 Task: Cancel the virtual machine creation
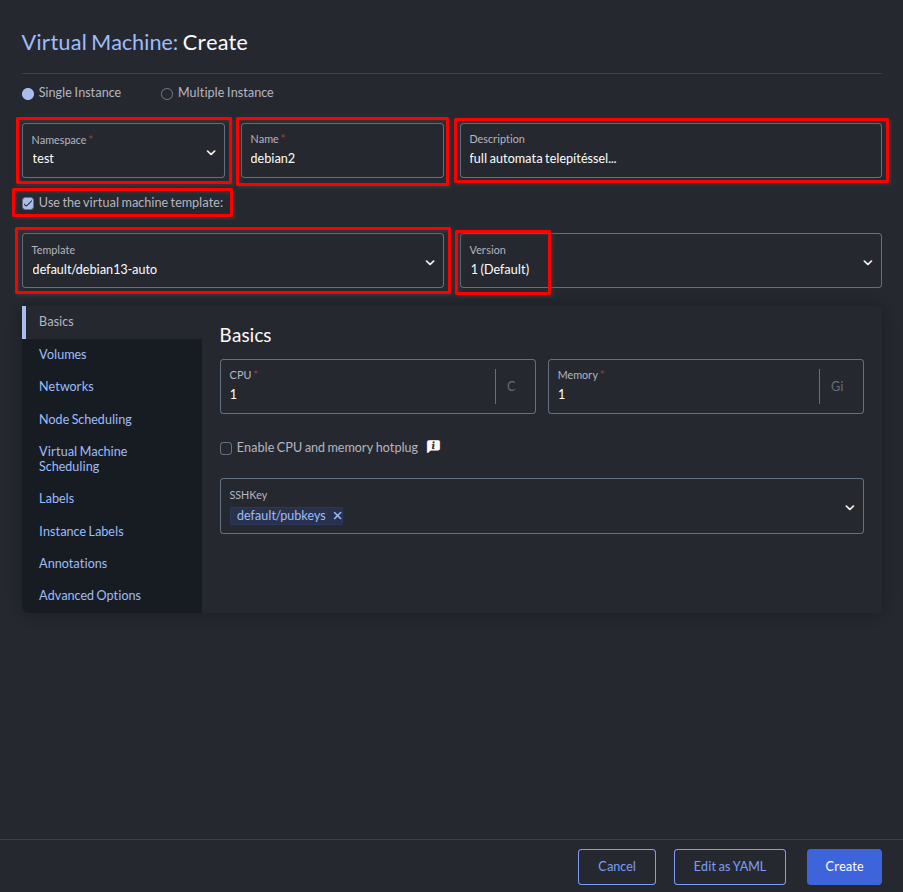(x=616, y=867)
